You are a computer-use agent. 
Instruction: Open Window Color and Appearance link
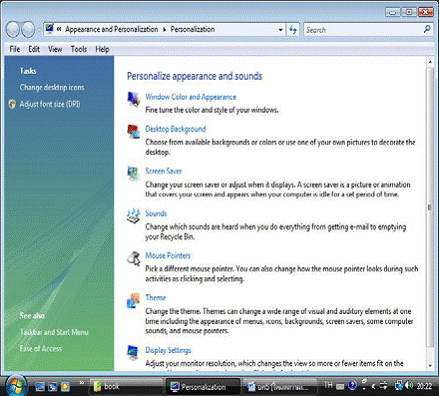(x=191, y=97)
